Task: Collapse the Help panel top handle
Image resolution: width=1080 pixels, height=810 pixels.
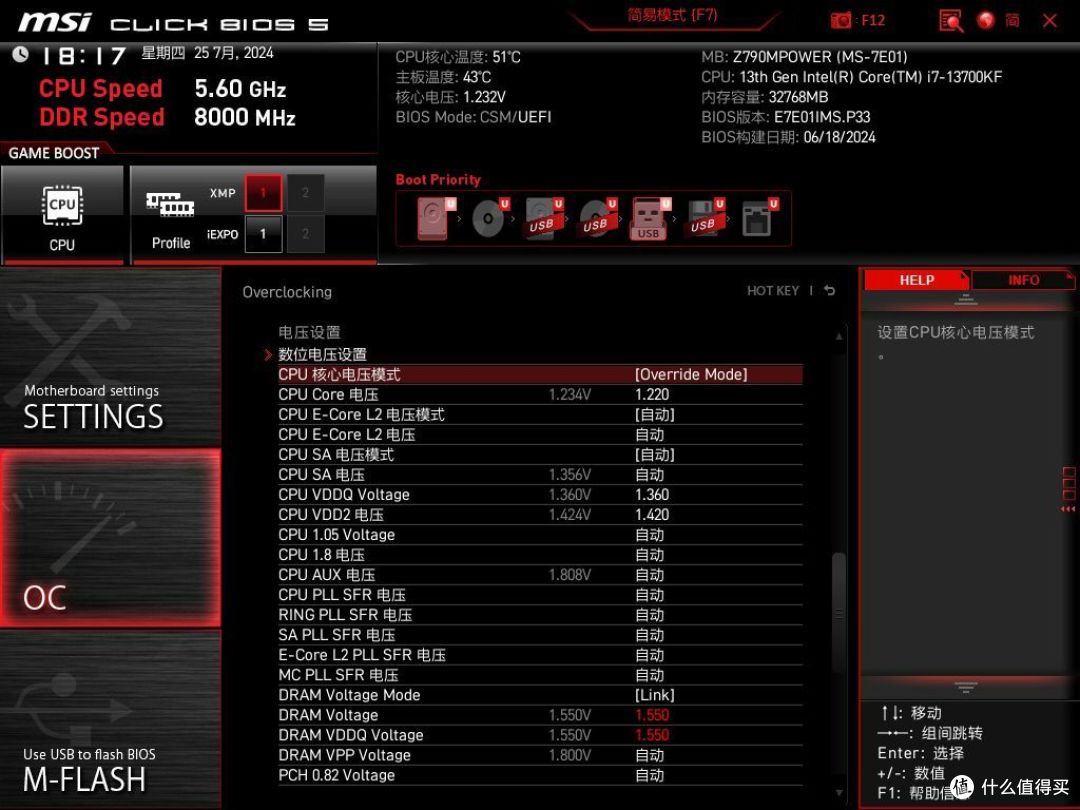Action: click(x=966, y=300)
